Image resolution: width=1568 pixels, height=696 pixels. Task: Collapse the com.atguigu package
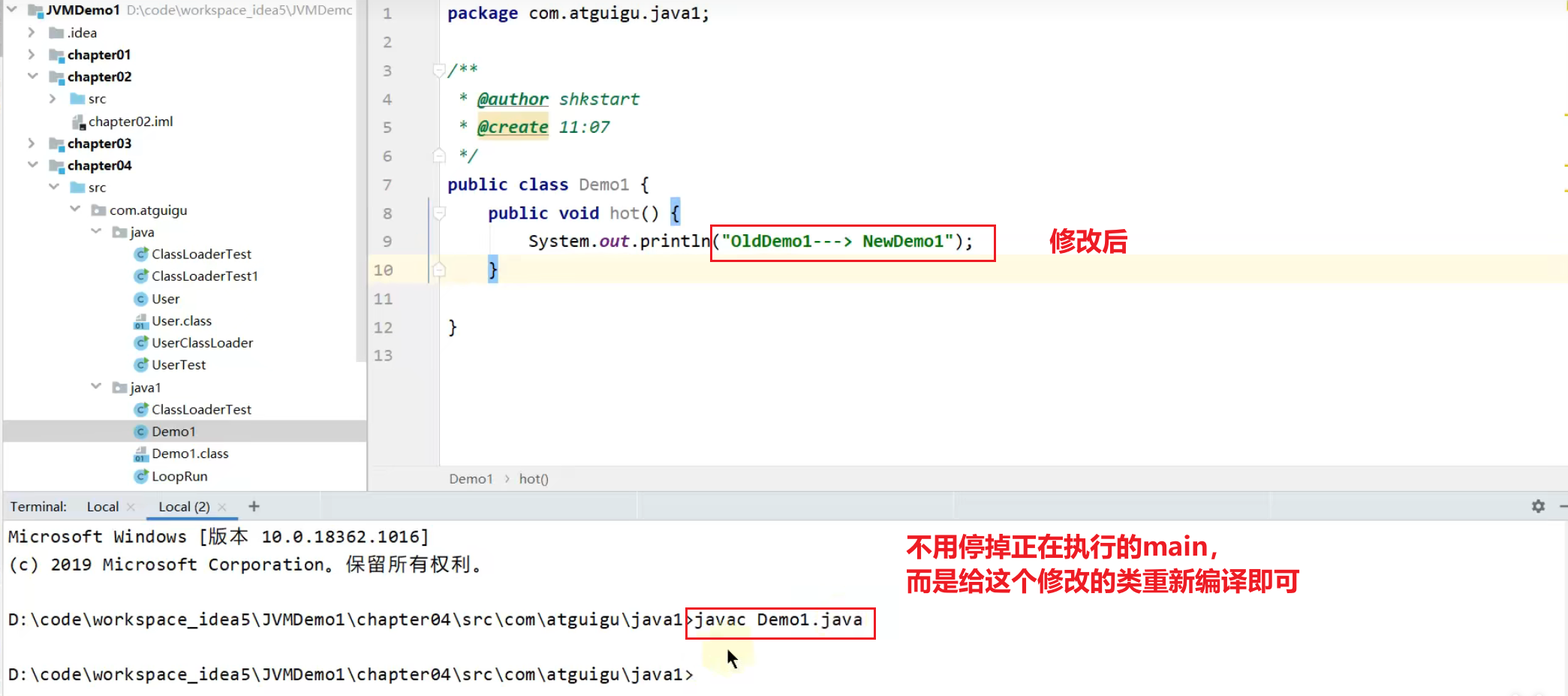75,209
